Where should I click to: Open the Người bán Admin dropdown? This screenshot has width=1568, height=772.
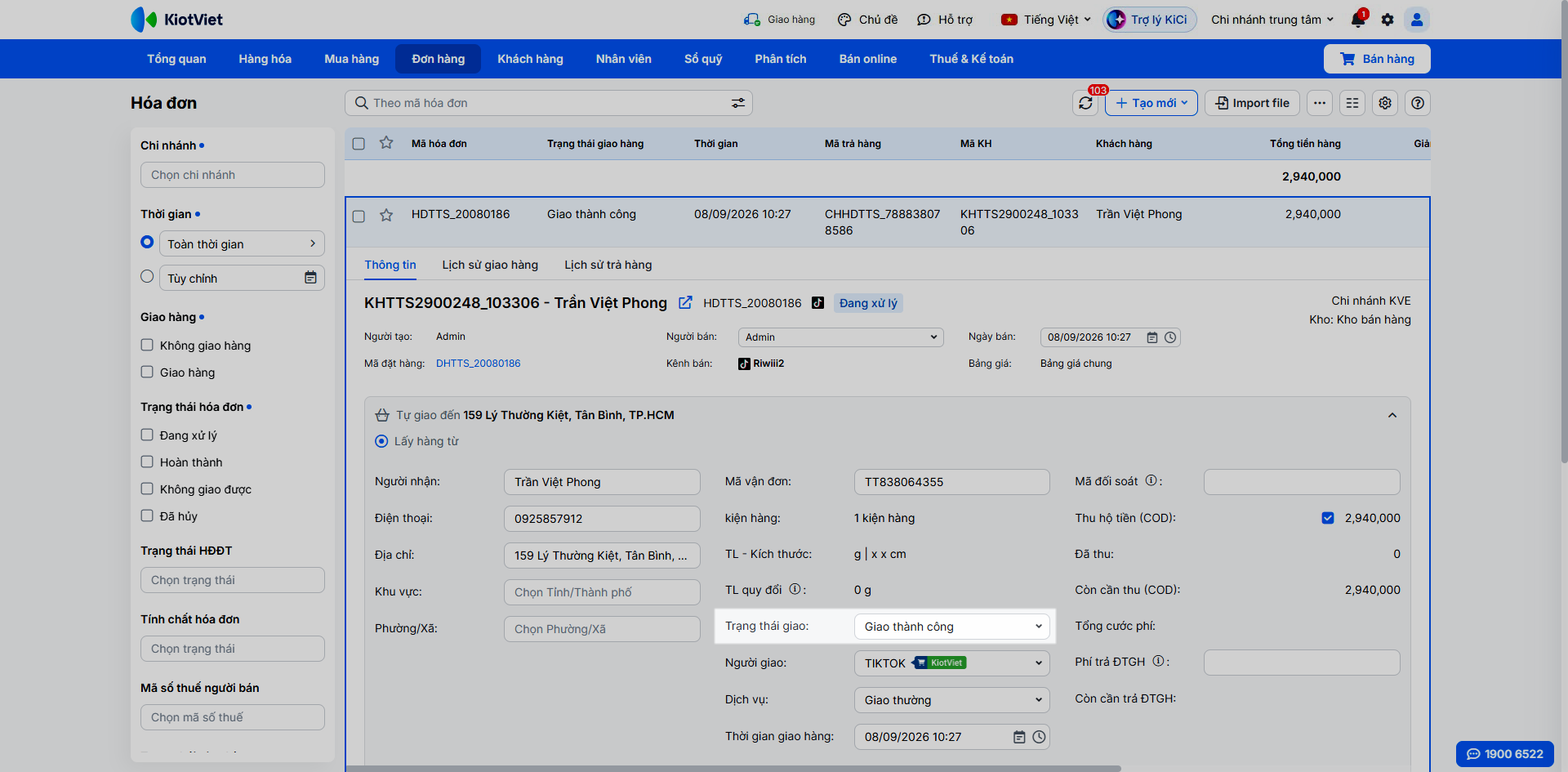point(840,337)
